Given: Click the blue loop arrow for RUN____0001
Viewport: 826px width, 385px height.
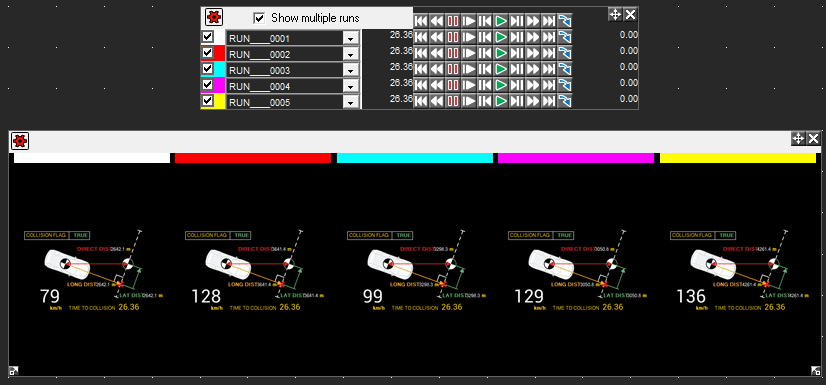Looking at the screenshot, I should coord(565,37).
